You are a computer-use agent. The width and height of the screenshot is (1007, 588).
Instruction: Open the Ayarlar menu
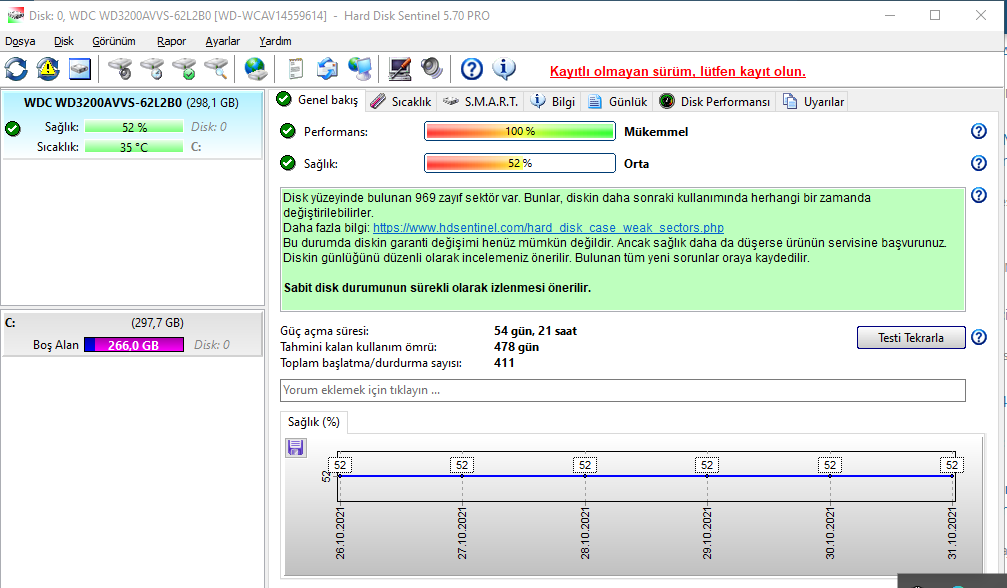click(222, 41)
